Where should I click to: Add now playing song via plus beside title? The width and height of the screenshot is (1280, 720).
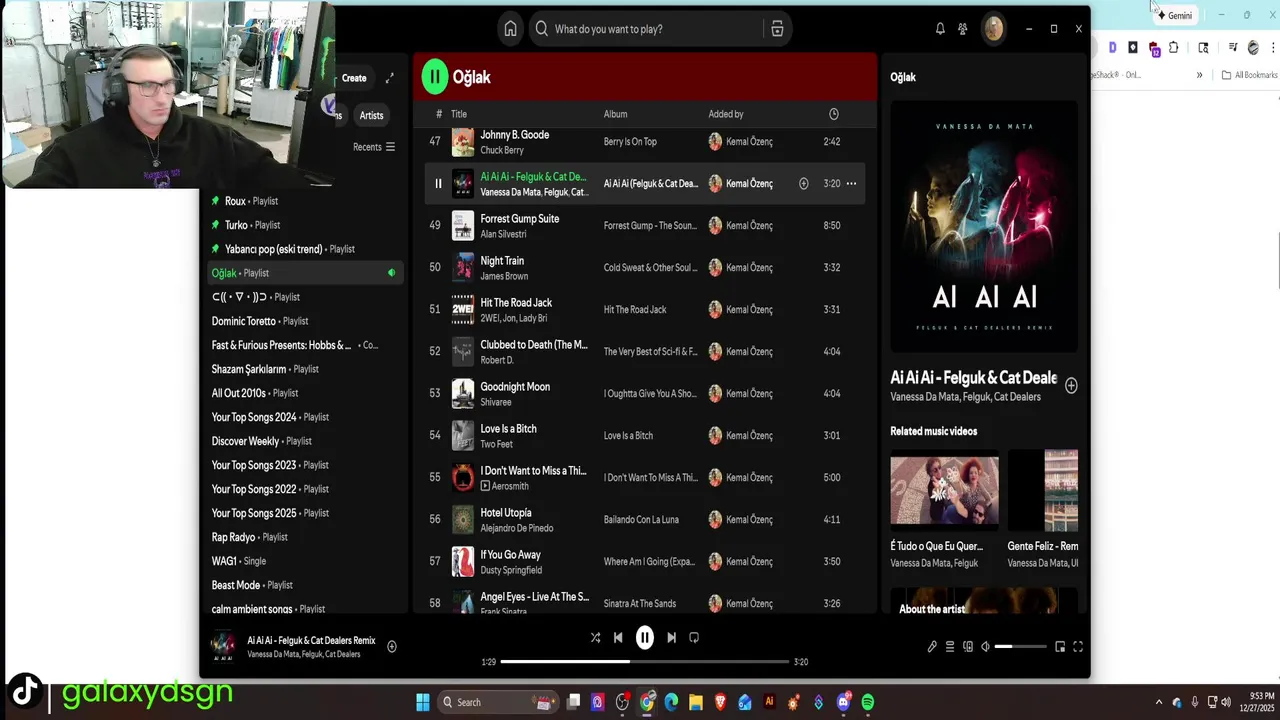[x=1071, y=386]
